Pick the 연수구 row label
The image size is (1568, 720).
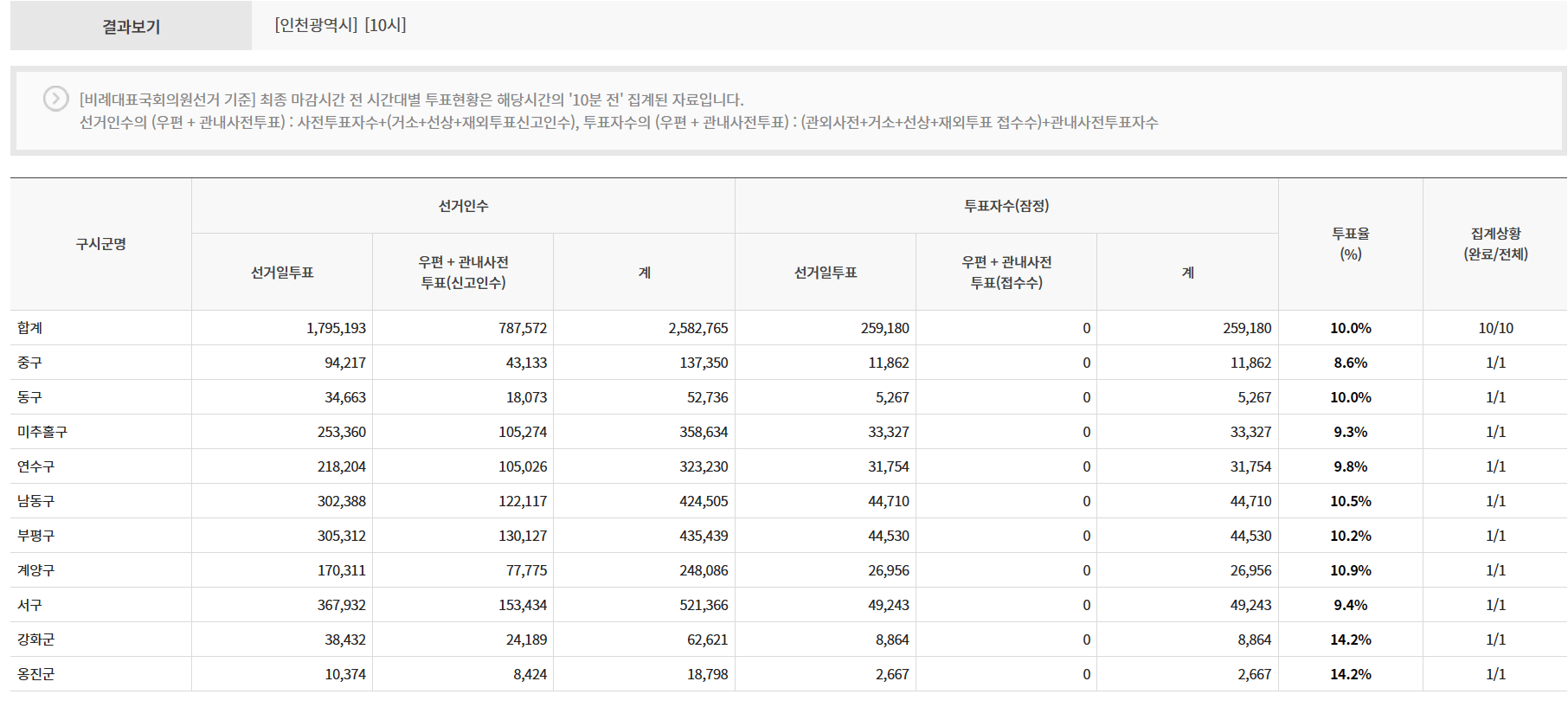click(x=36, y=466)
